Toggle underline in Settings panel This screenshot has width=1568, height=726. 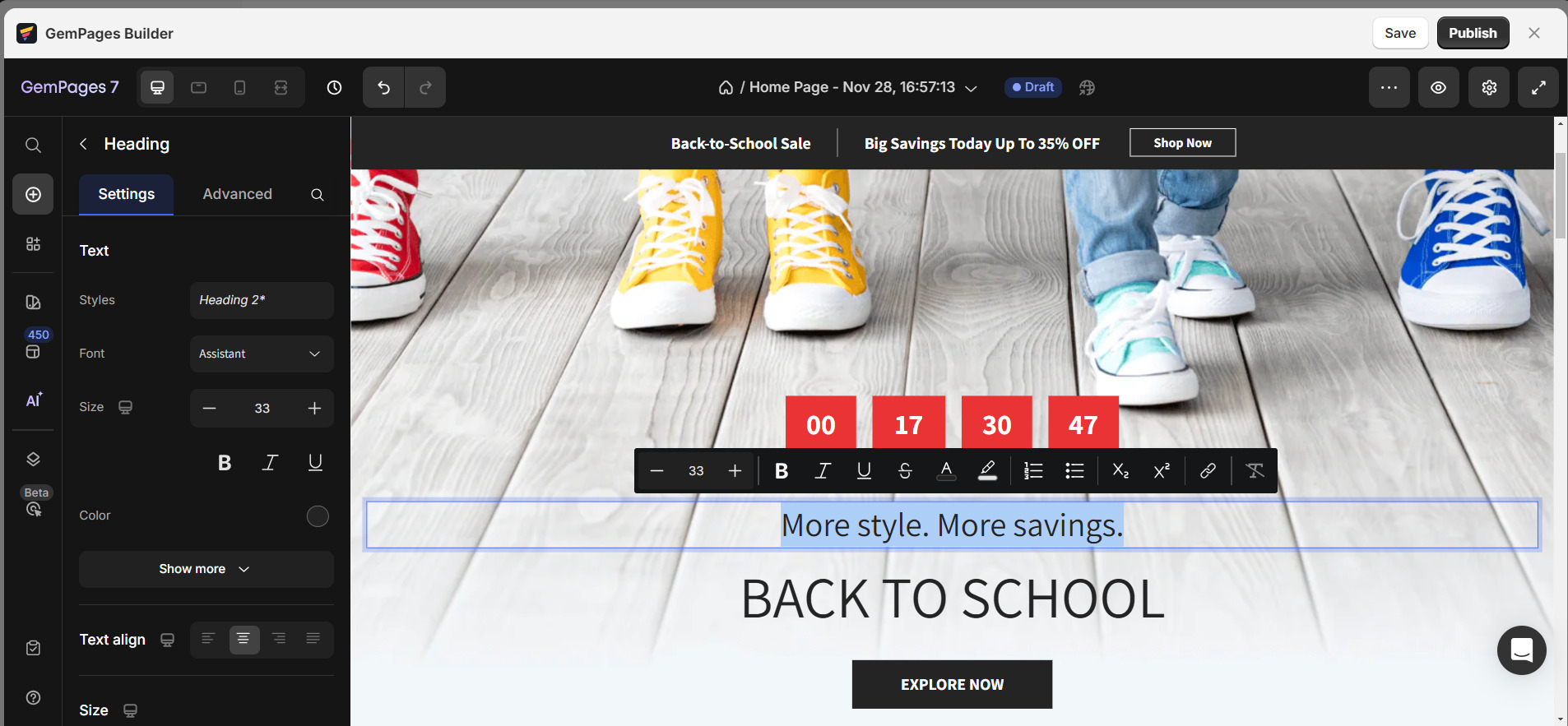(x=315, y=463)
